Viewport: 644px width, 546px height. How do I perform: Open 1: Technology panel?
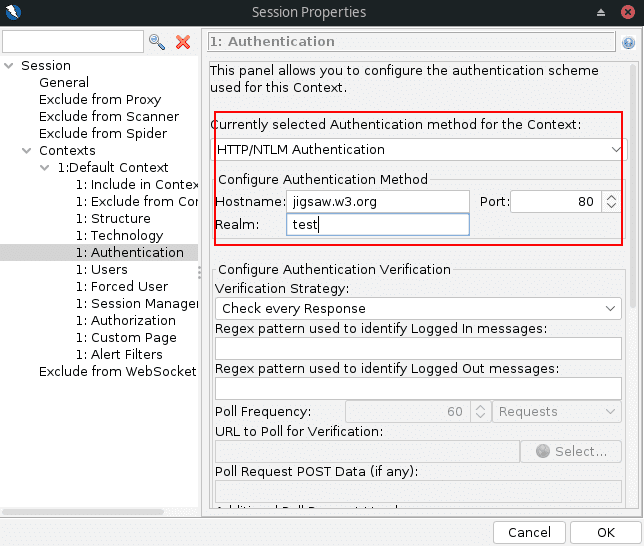120,235
